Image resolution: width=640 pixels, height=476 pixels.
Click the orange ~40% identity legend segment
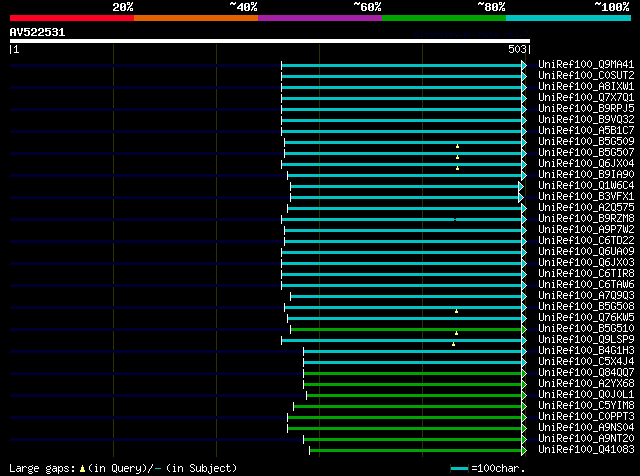tap(196, 18)
